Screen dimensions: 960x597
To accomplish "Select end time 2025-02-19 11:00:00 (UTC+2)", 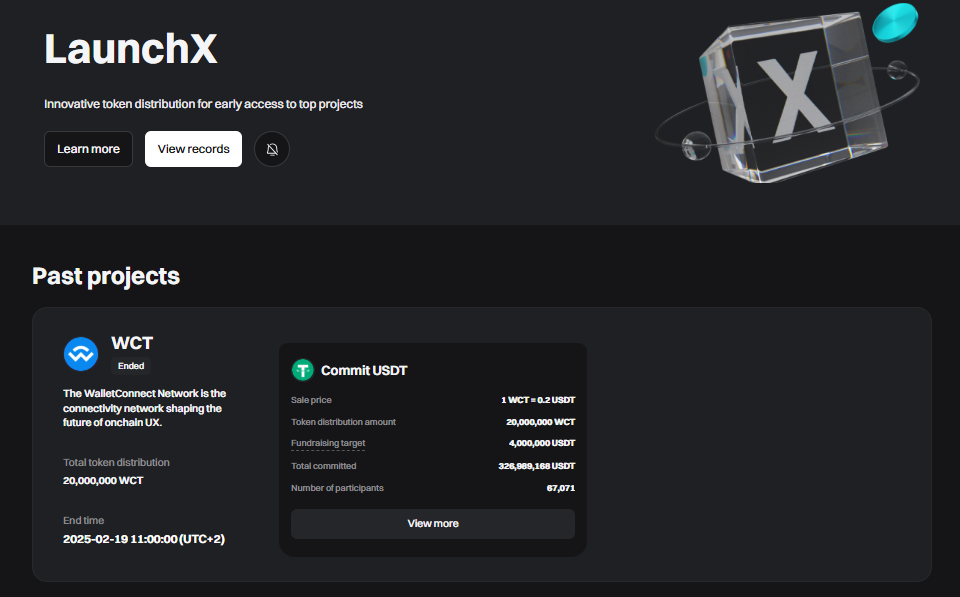I will pyautogui.click(x=144, y=539).
